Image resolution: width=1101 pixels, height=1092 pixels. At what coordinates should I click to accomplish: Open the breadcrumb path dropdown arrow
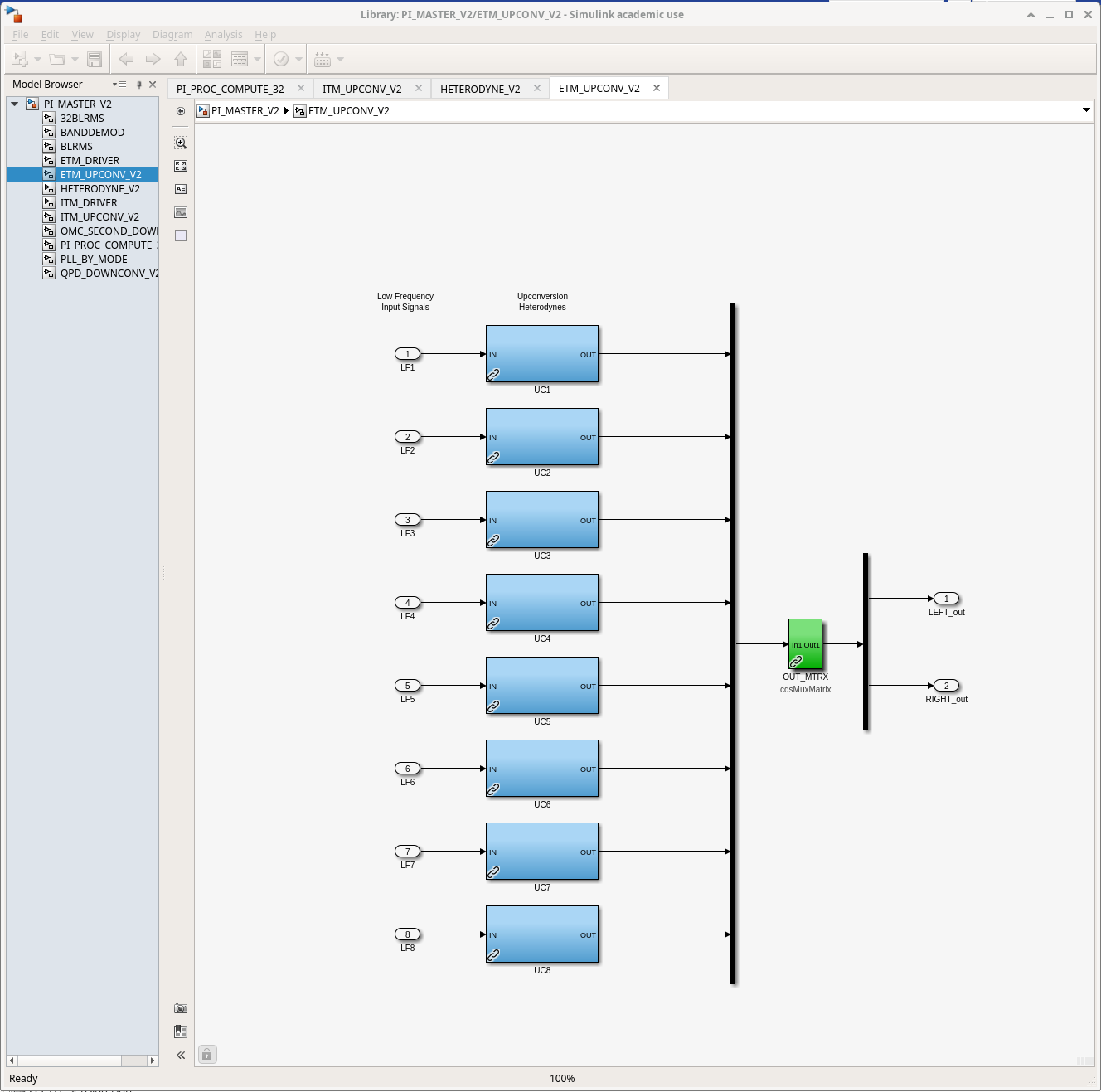1086,110
